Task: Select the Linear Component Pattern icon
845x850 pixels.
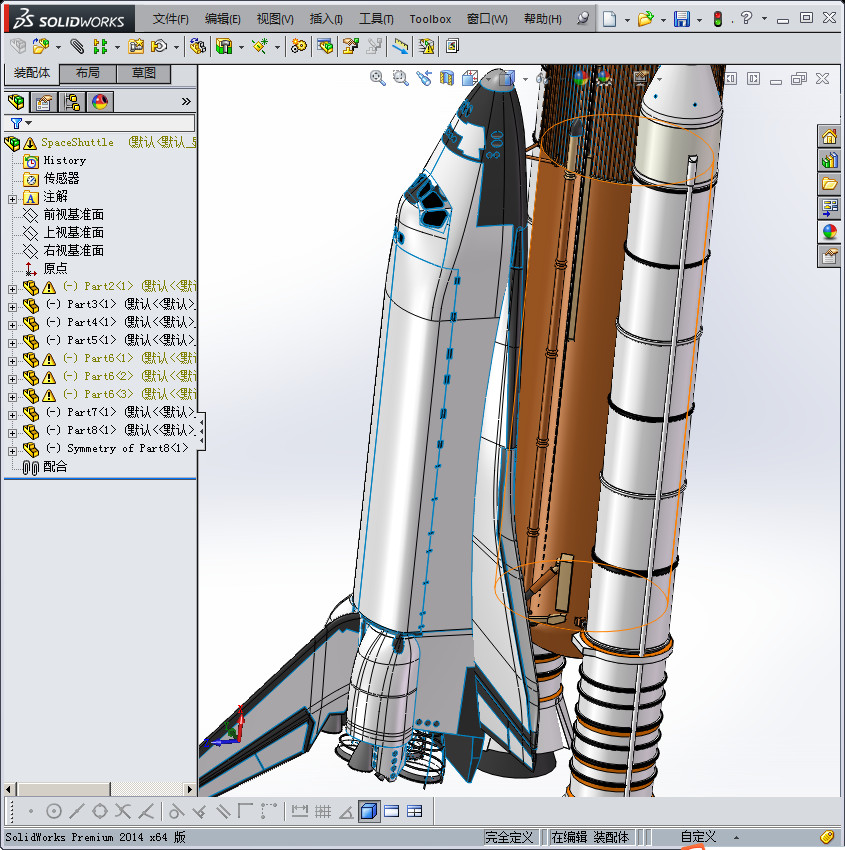Action: point(100,47)
